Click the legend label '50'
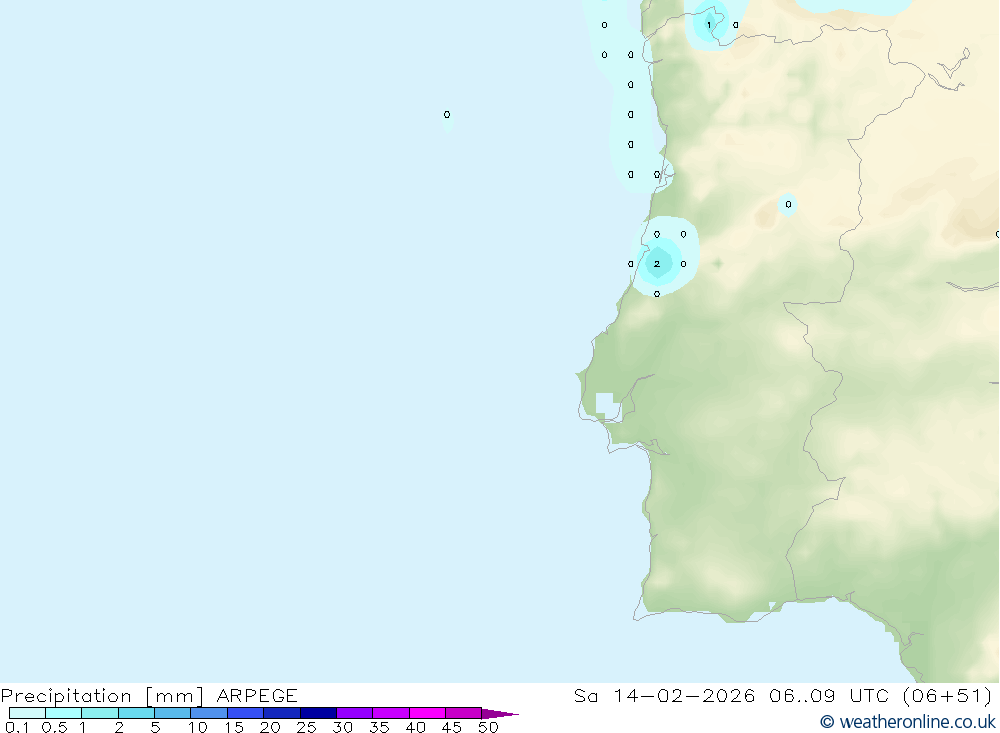Image resolution: width=1000 pixels, height=733 pixels. [x=489, y=727]
